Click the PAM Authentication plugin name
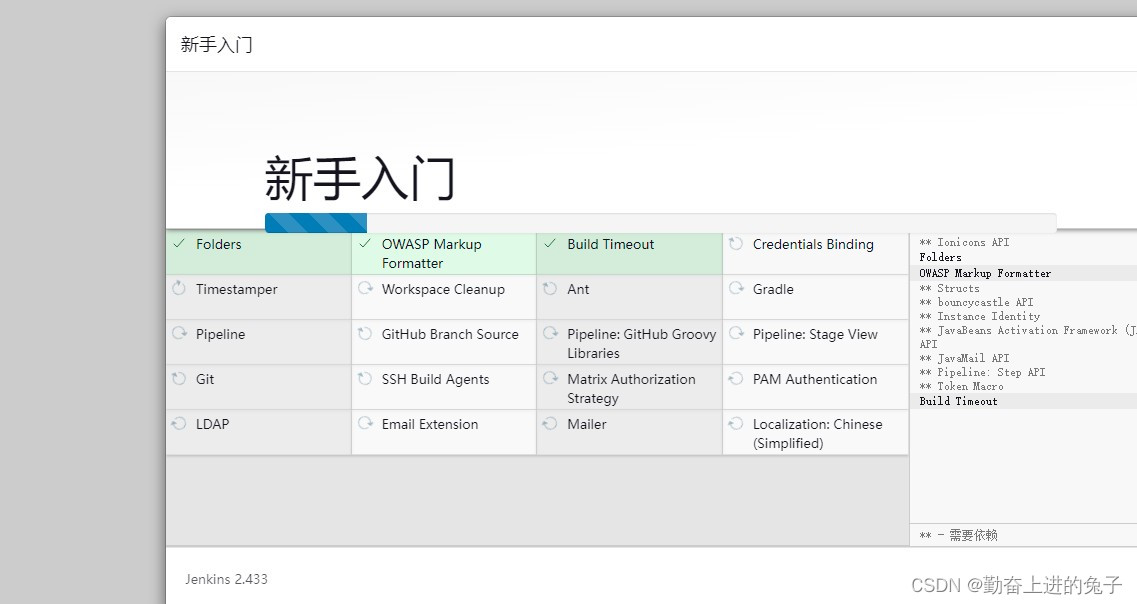This screenshot has height=604, width=1137. click(814, 379)
